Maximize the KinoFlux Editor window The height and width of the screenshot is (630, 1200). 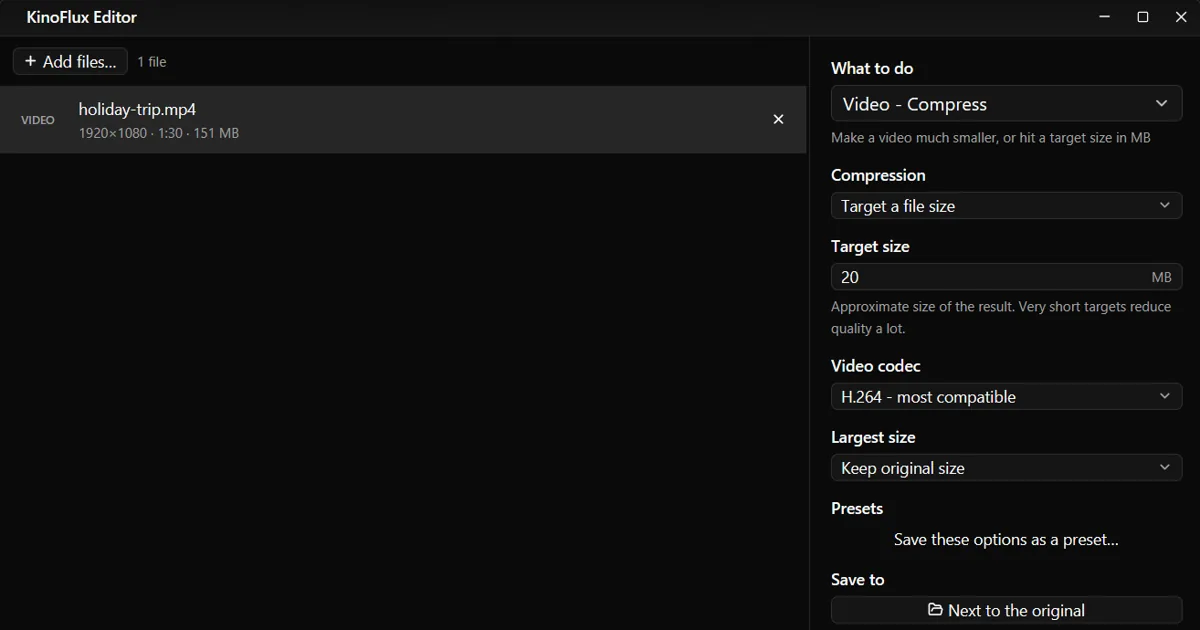[1143, 17]
